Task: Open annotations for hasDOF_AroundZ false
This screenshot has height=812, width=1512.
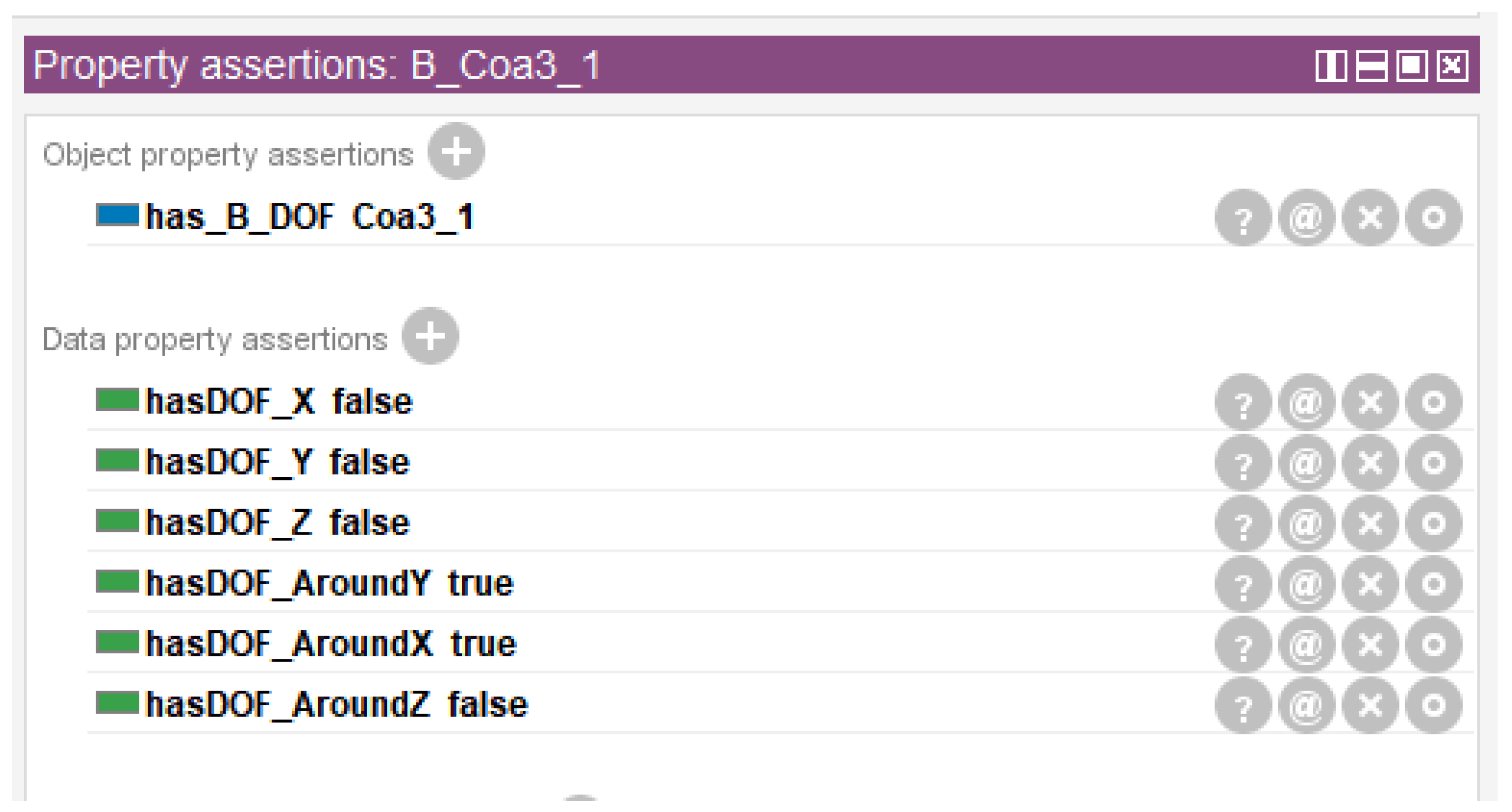Action: click(1306, 705)
